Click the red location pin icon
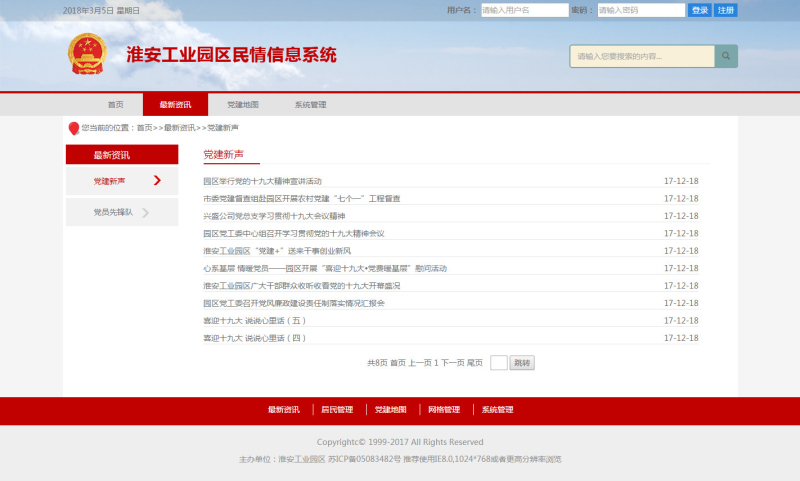 click(73, 128)
